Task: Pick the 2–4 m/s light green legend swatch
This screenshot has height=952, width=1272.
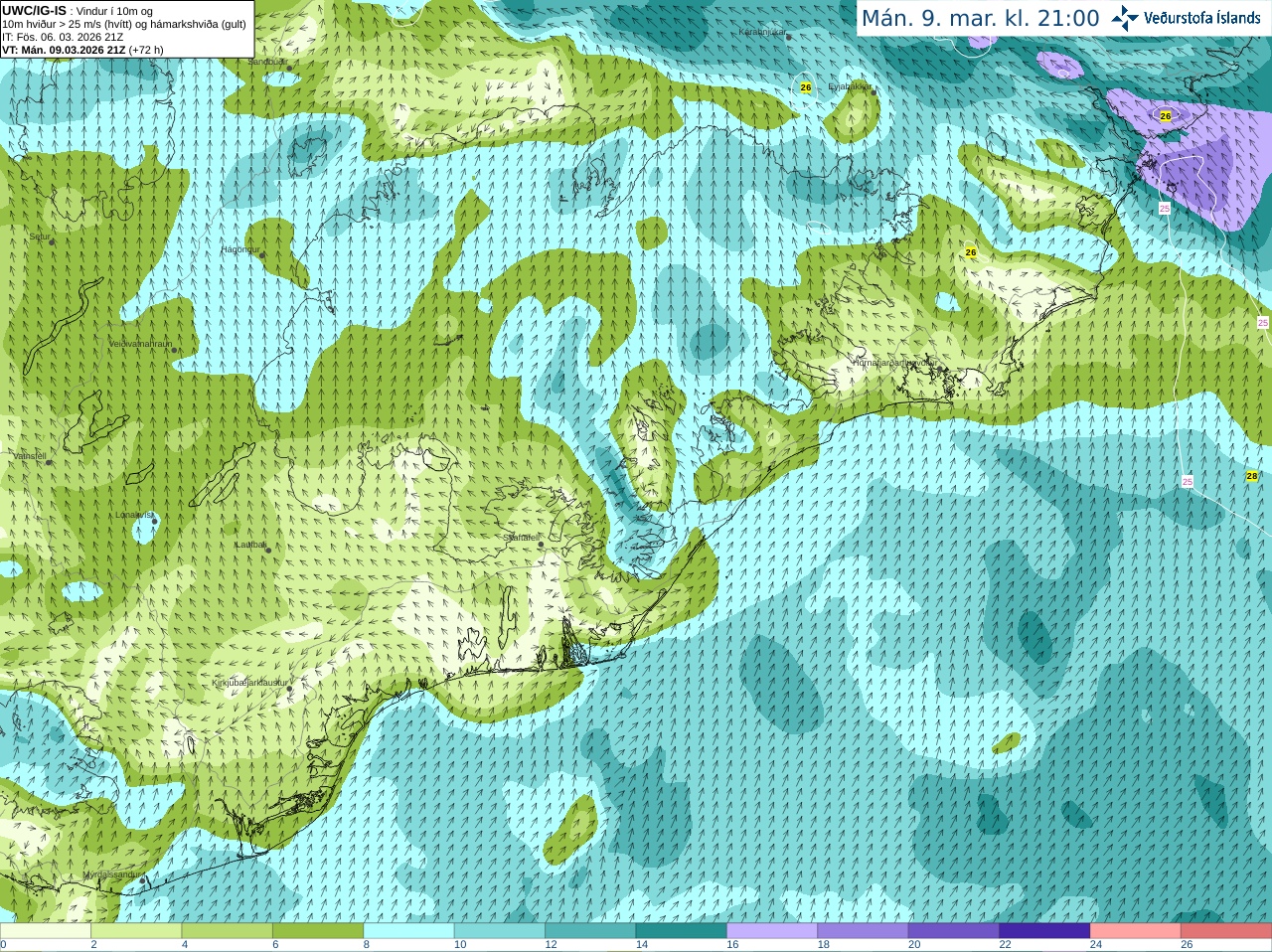Action: point(136,931)
